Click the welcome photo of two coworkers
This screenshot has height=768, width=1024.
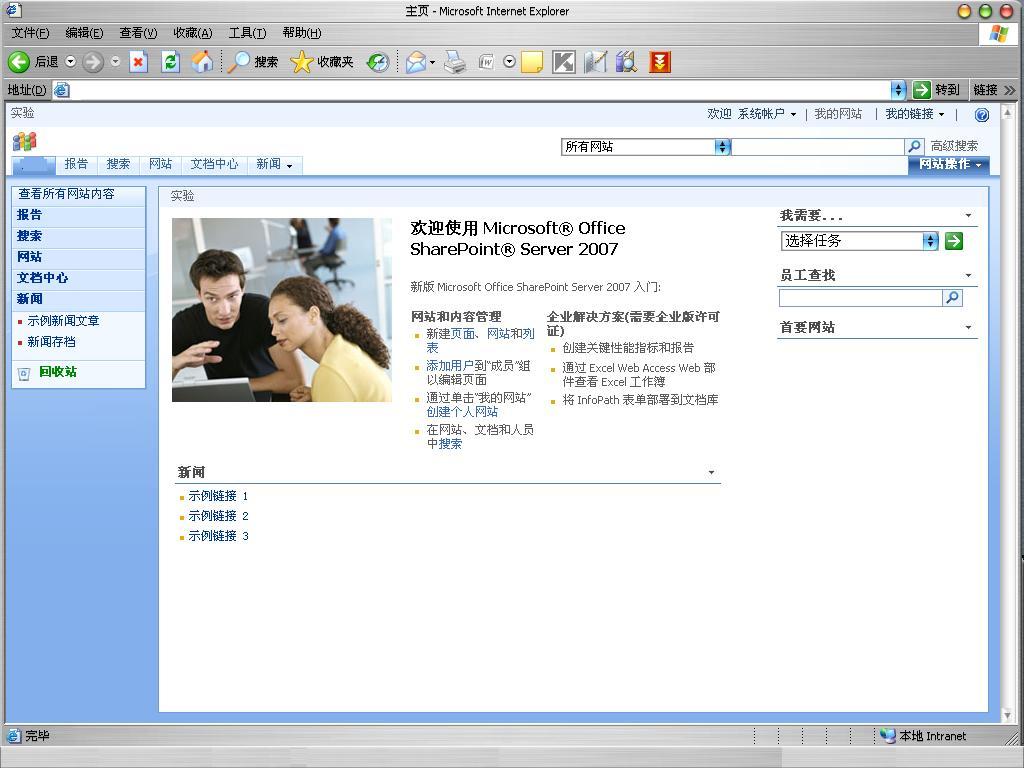pos(281,310)
